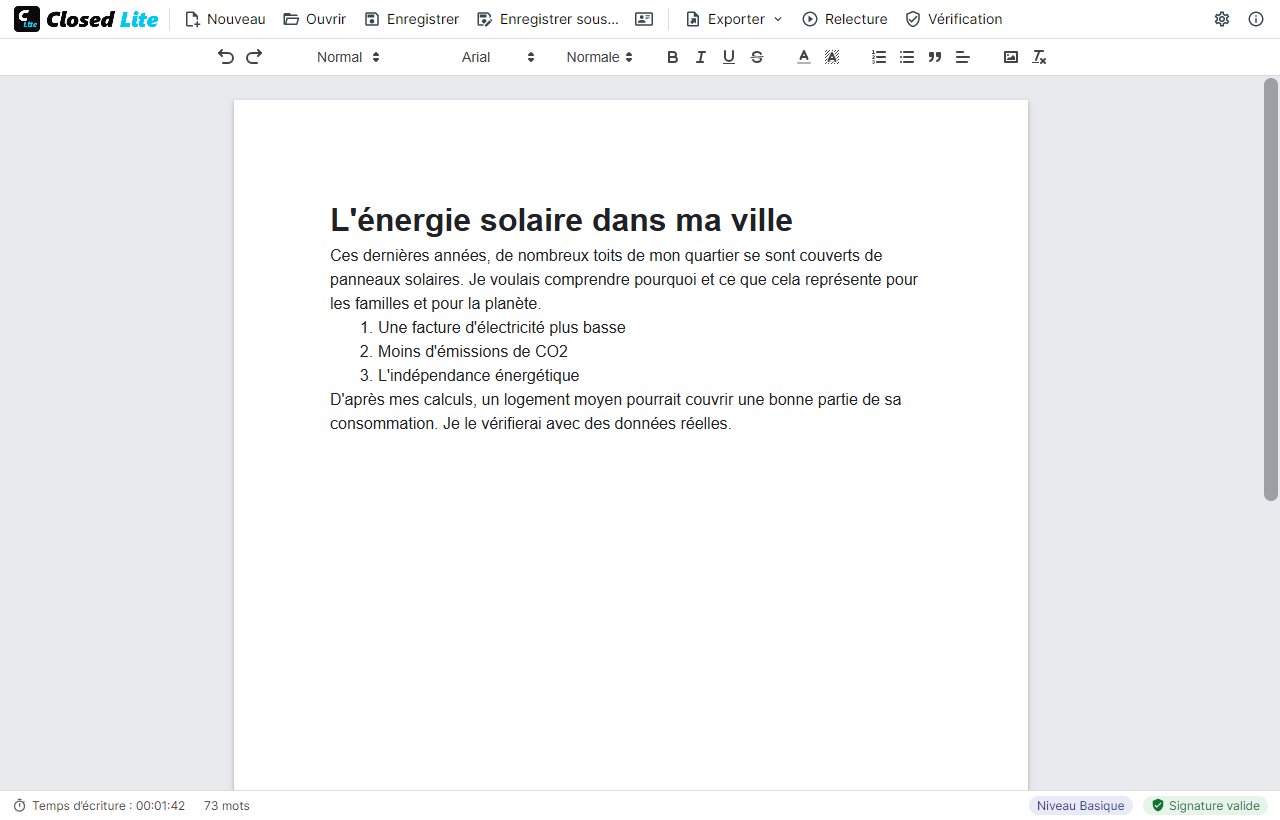
Task: Open the settings gear
Action: (1222, 19)
